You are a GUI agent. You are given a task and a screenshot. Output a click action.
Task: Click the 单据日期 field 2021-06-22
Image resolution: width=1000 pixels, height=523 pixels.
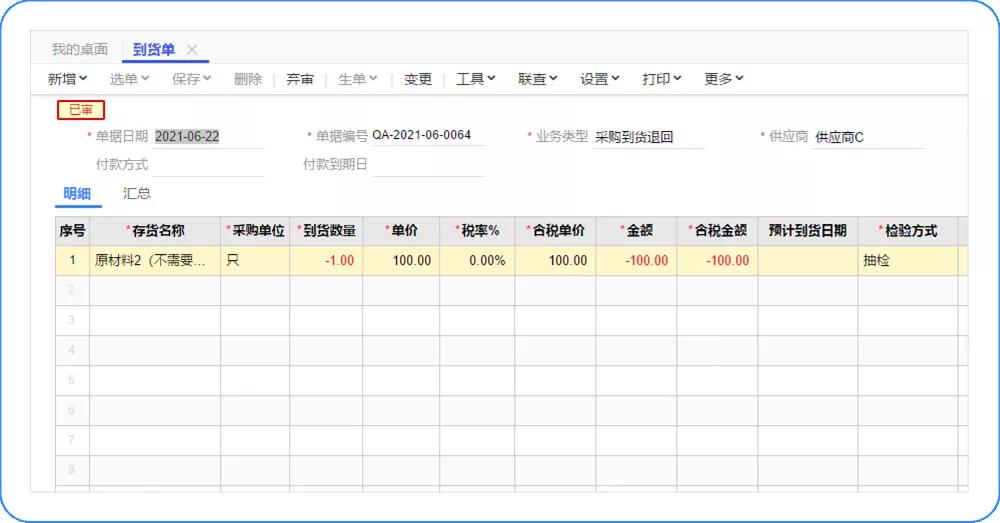208,136
